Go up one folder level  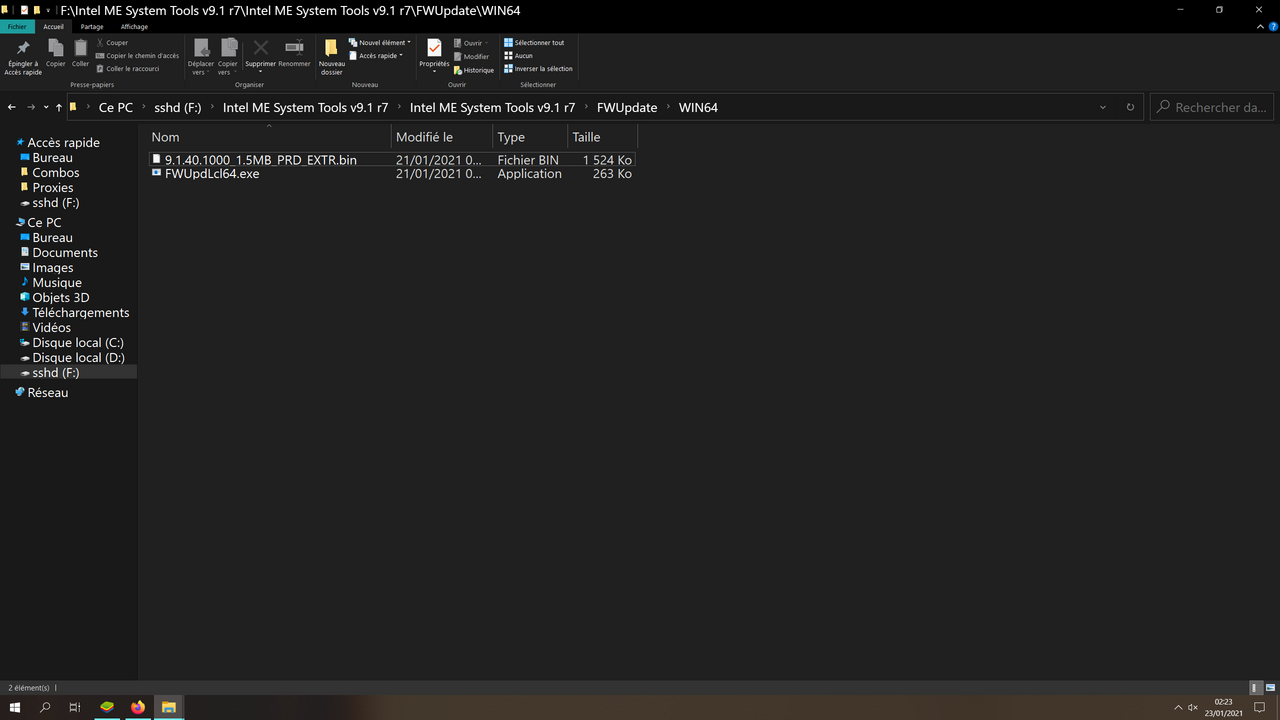pyautogui.click(x=59, y=107)
